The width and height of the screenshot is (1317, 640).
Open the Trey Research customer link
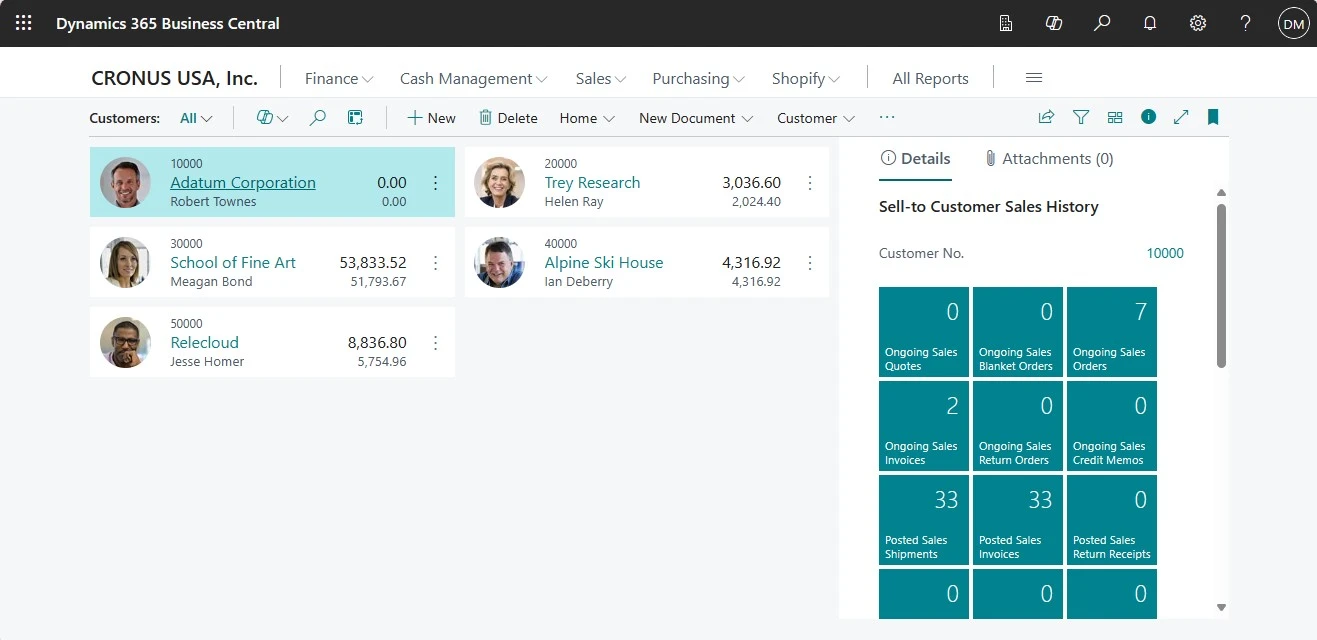click(x=592, y=182)
